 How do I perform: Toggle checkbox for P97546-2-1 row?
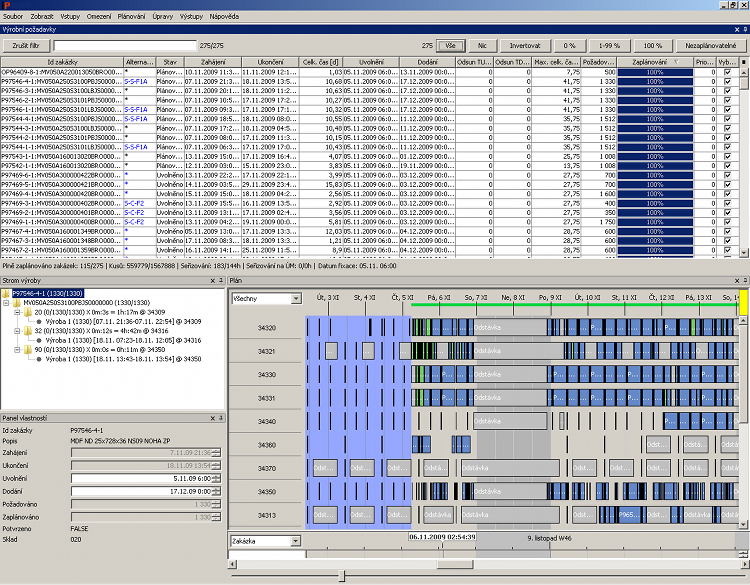[x=728, y=100]
